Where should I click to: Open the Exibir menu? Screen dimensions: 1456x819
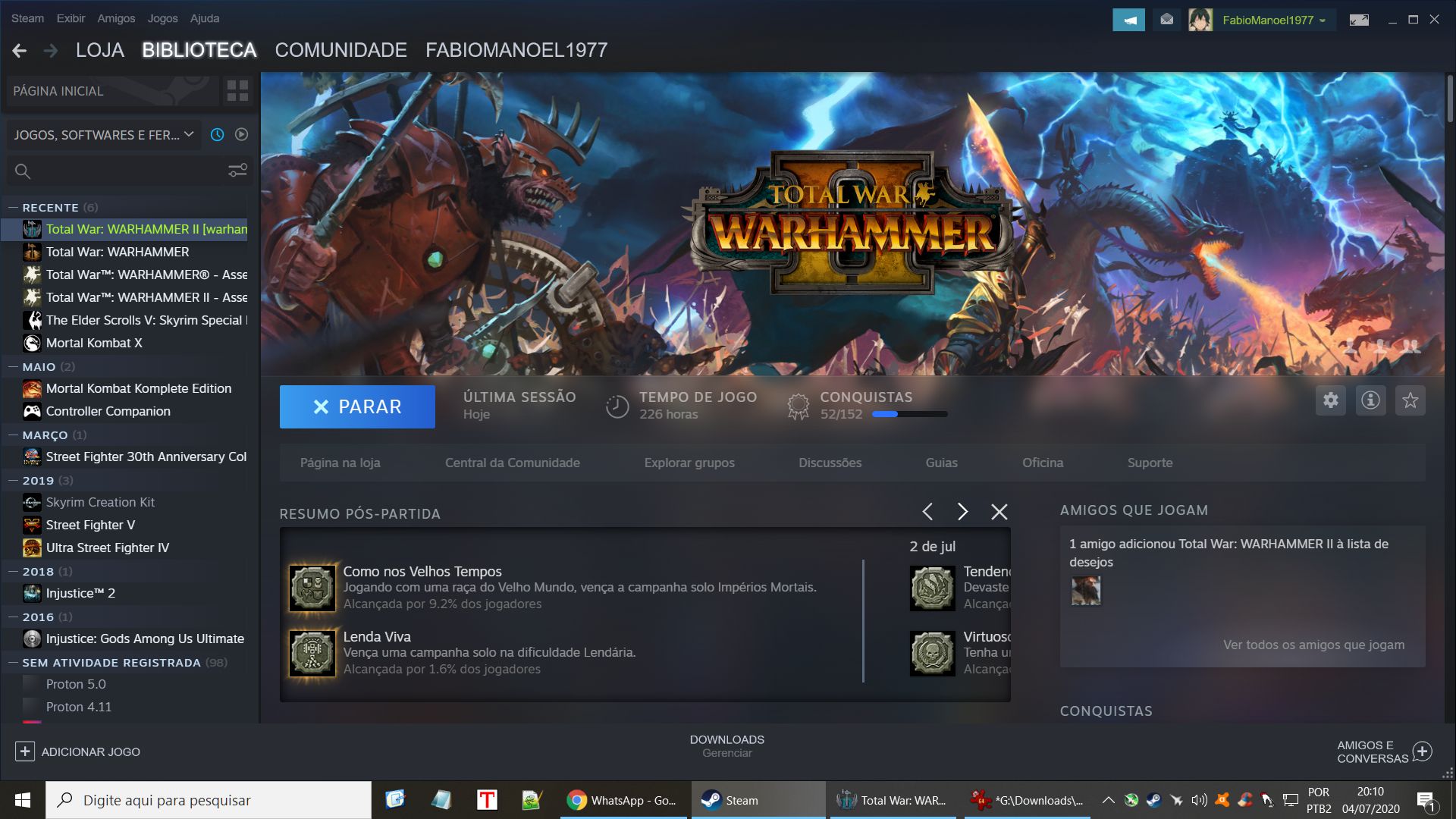71,18
